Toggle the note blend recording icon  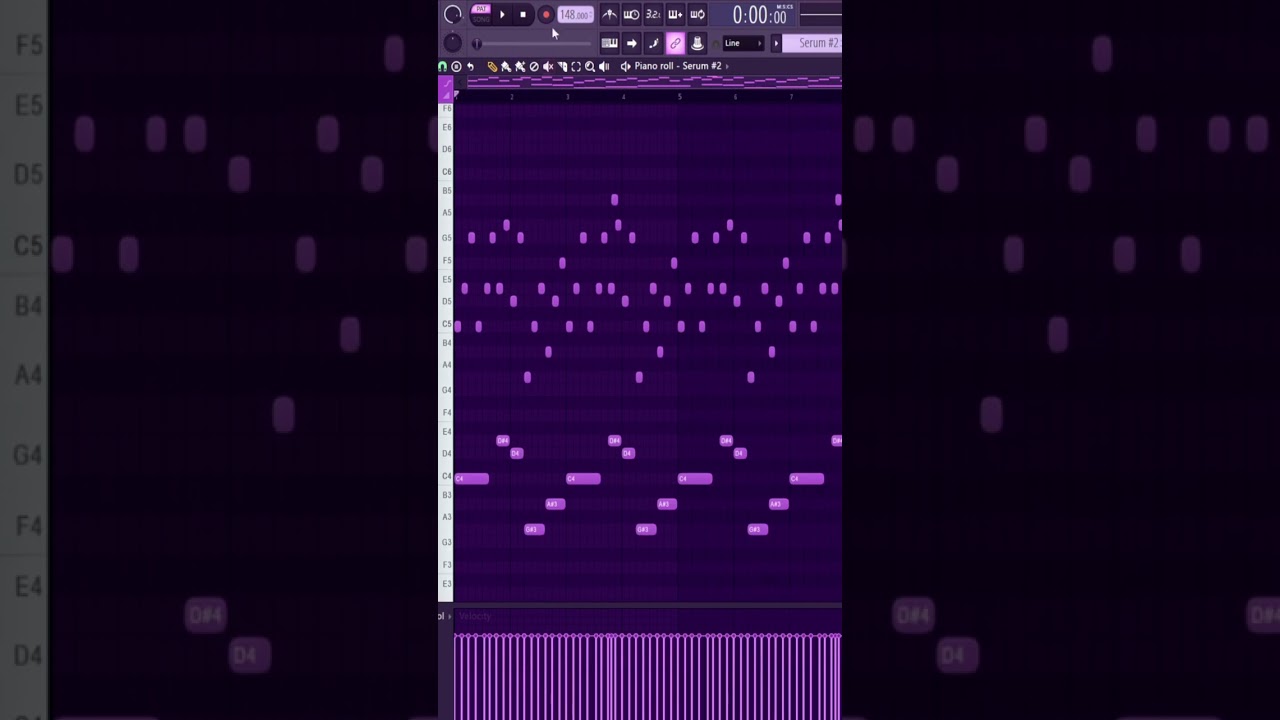pyautogui.click(x=653, y=43)
